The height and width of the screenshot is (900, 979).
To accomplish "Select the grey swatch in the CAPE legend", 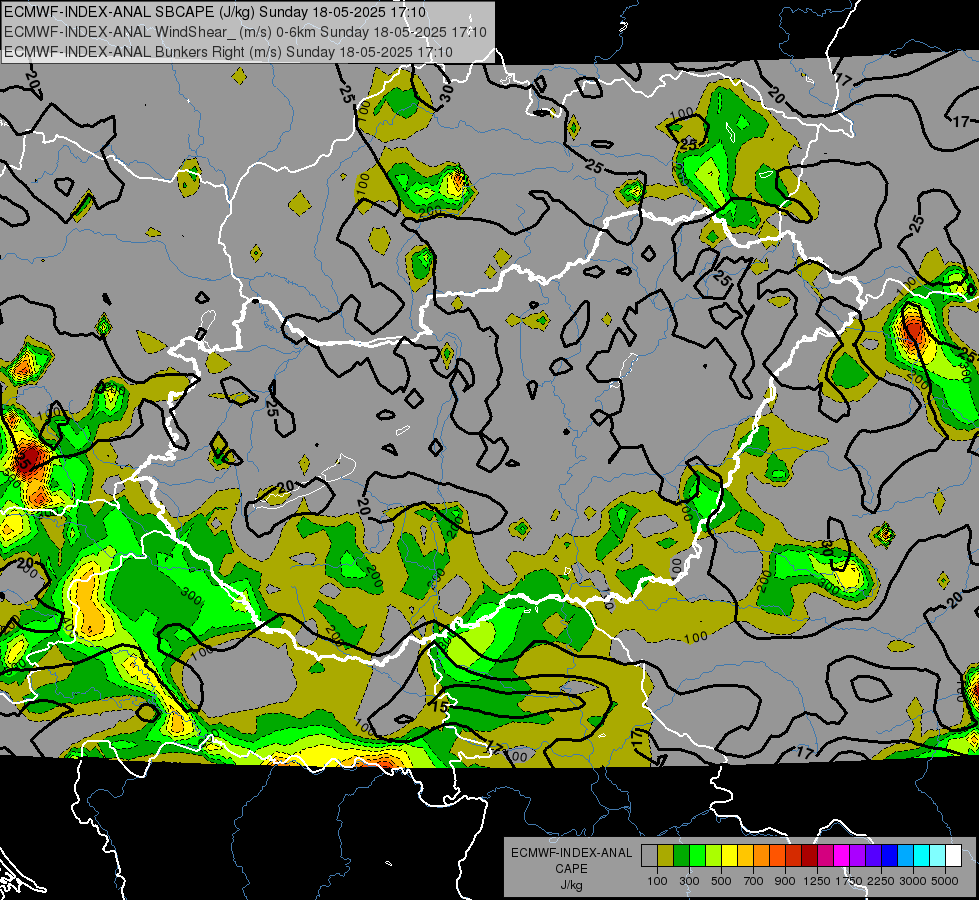I will point(650,856).
